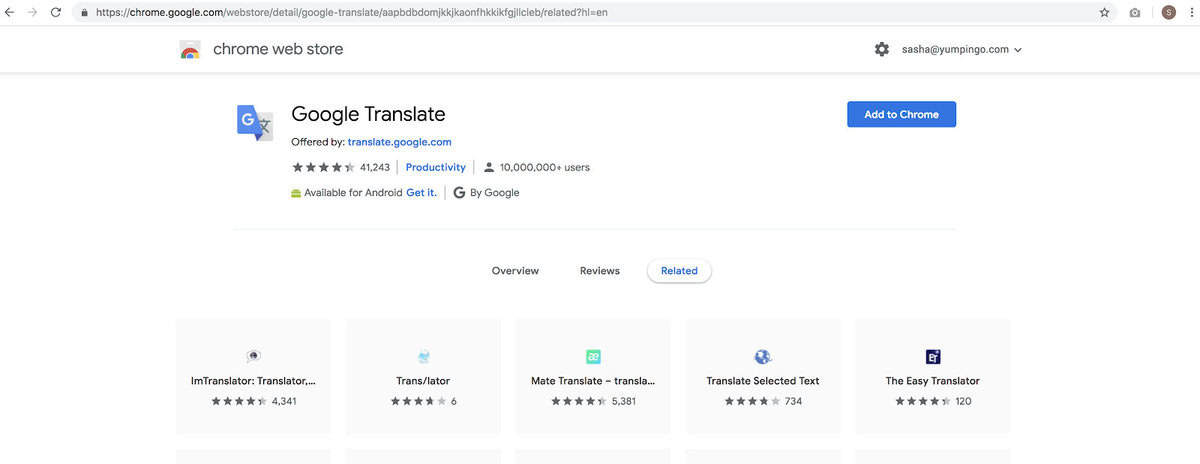Image resolution: width=1200 pixels, height=464 pixels.
Task: Click the 'chrome web store' title text
Action: point(278,49)
